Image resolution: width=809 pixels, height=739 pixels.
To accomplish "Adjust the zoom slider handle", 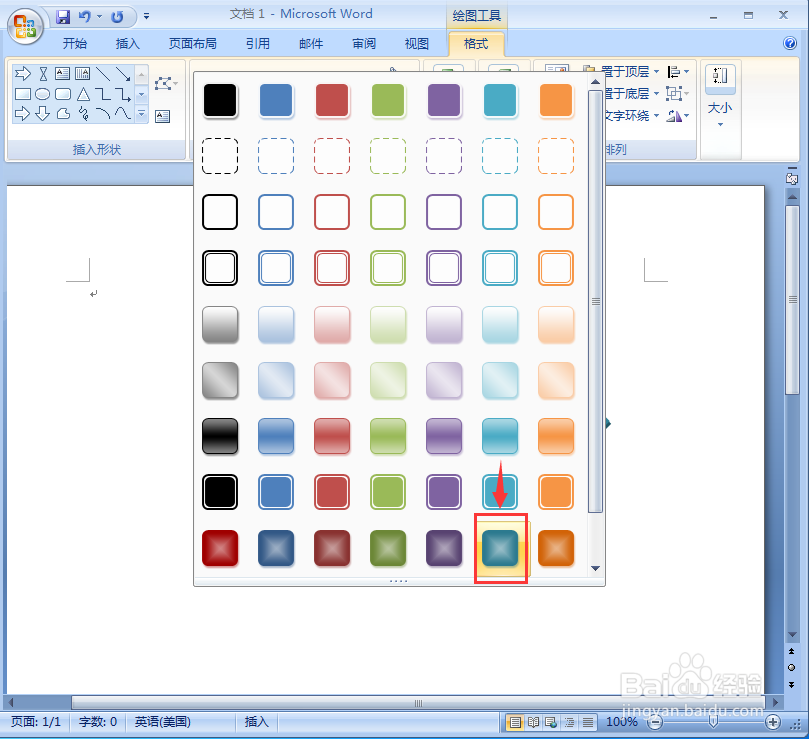I will click(714, 721).
